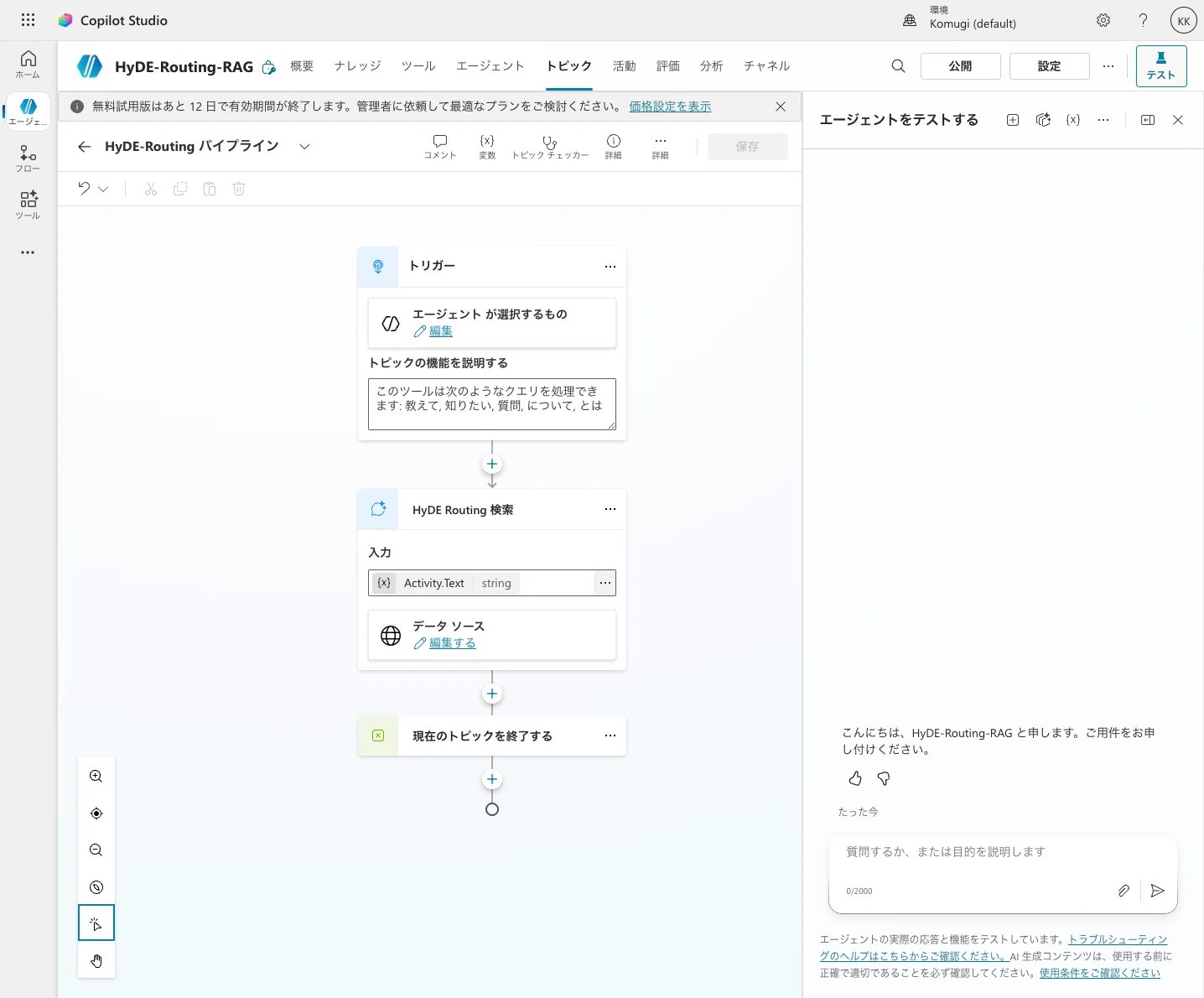
Task: Zoom in on the canvas
Action: tap(96, 777)
